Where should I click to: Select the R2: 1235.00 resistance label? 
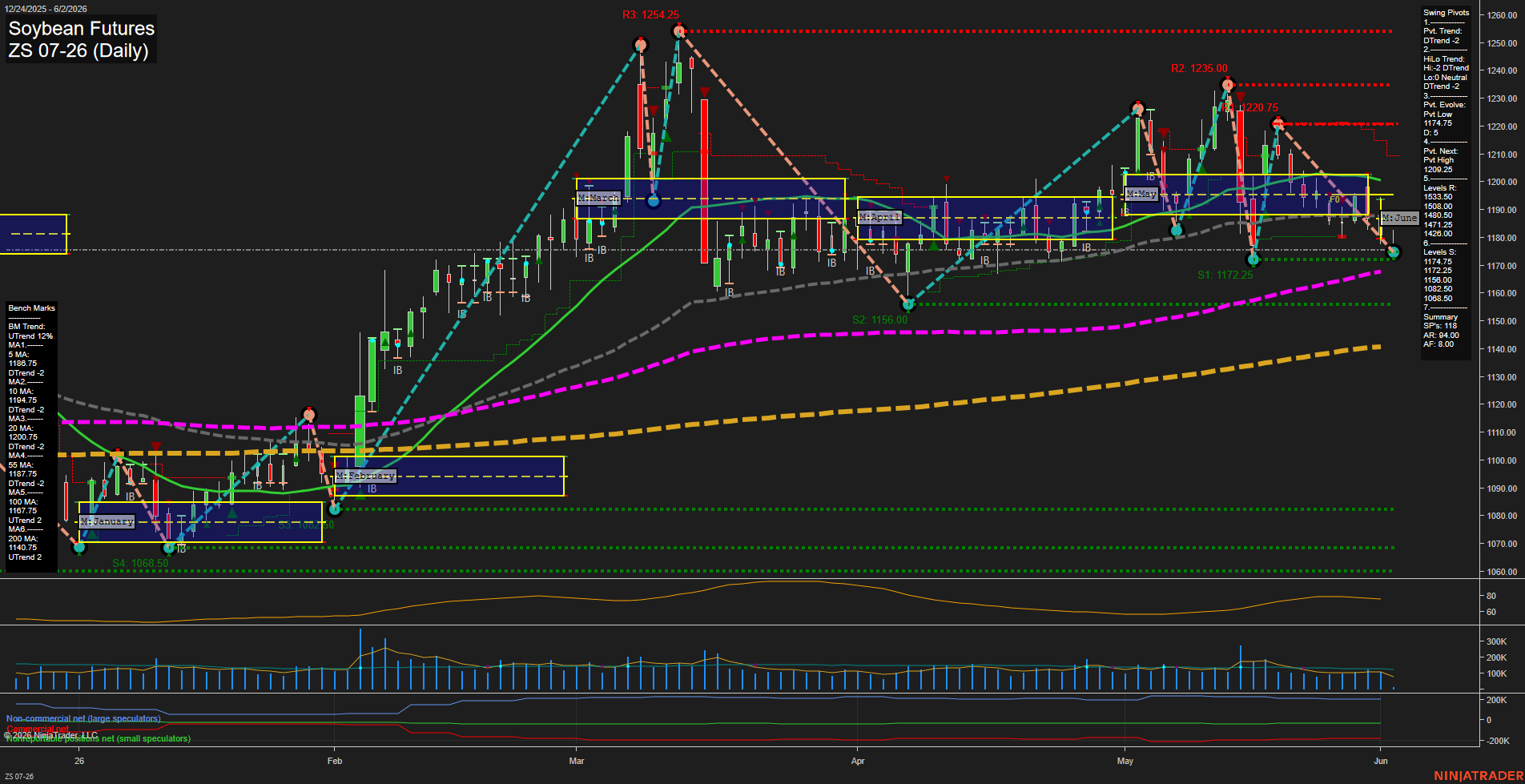1199,69
